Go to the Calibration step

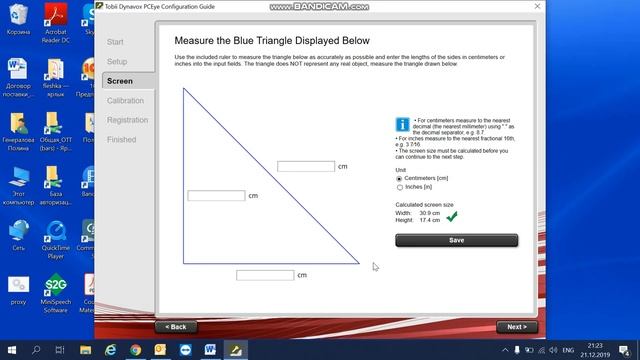pos(125,101)
